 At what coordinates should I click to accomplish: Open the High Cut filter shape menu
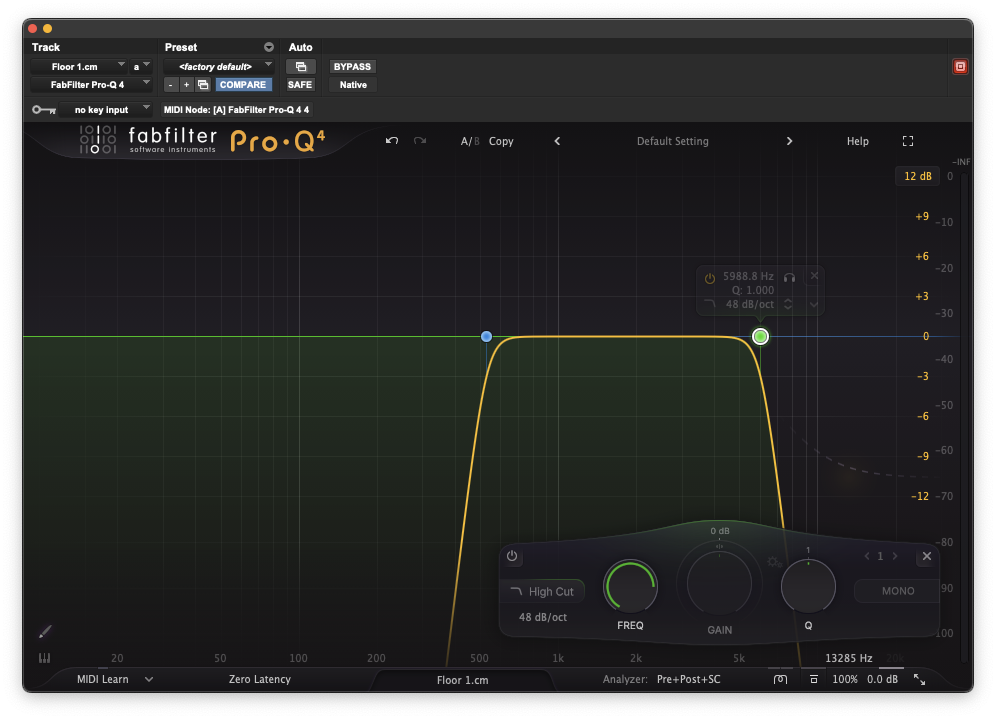(x=542, y=591)
